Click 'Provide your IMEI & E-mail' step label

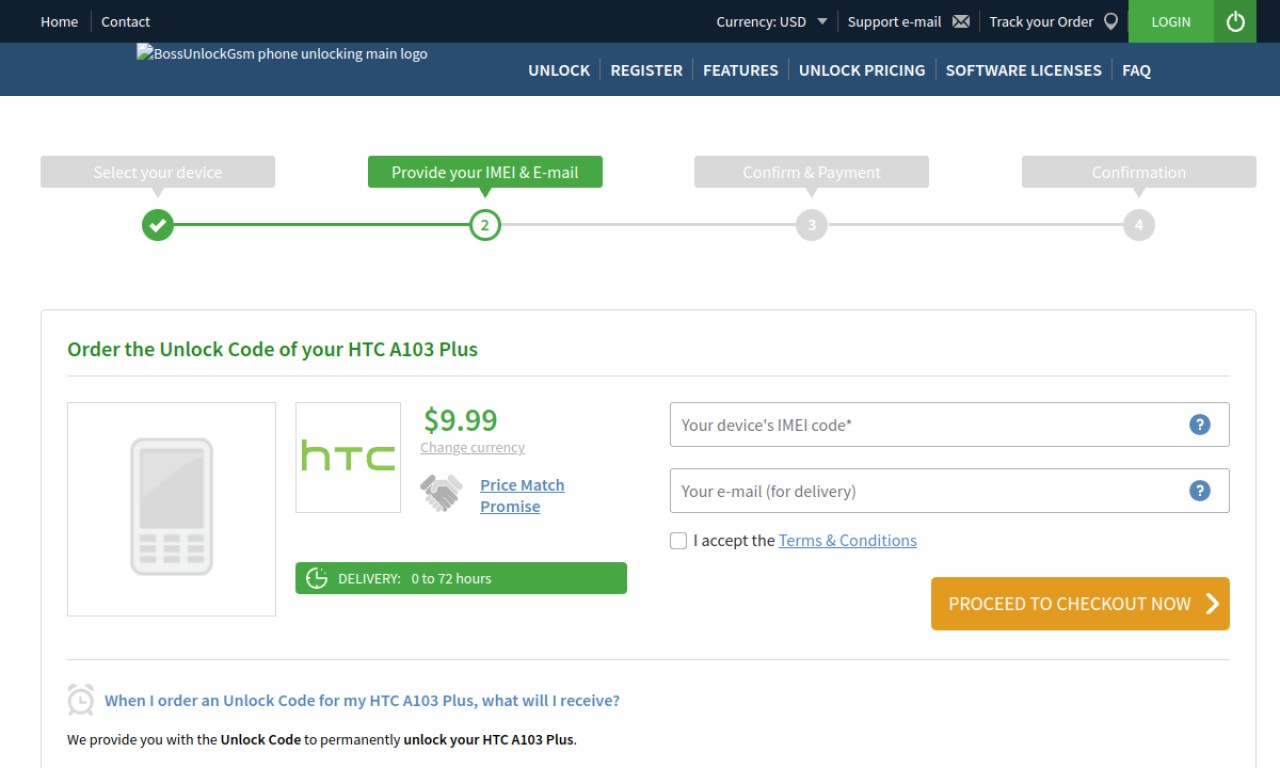coord(485,172)
